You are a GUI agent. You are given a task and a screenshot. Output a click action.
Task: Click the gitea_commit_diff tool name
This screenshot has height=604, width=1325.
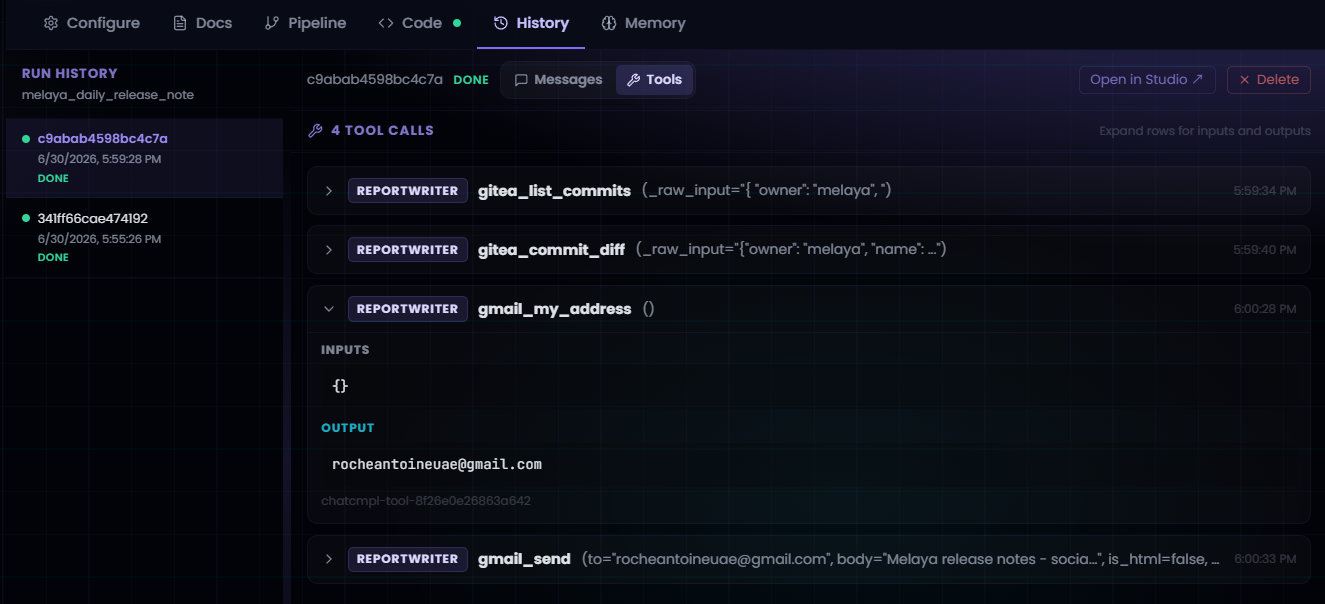pyautogui.click(x=551, y=249)
